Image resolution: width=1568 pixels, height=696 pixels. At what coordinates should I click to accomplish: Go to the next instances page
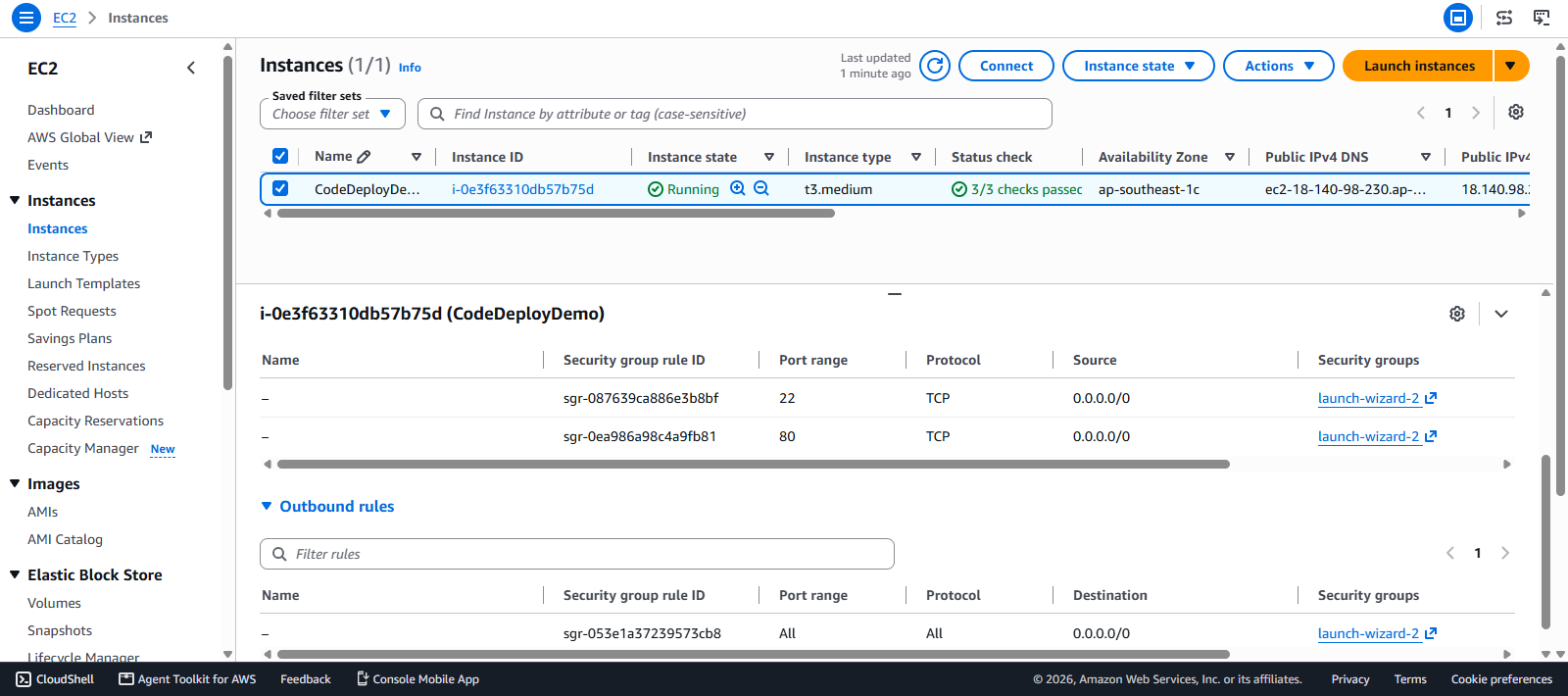click(x=1476, y=113)
